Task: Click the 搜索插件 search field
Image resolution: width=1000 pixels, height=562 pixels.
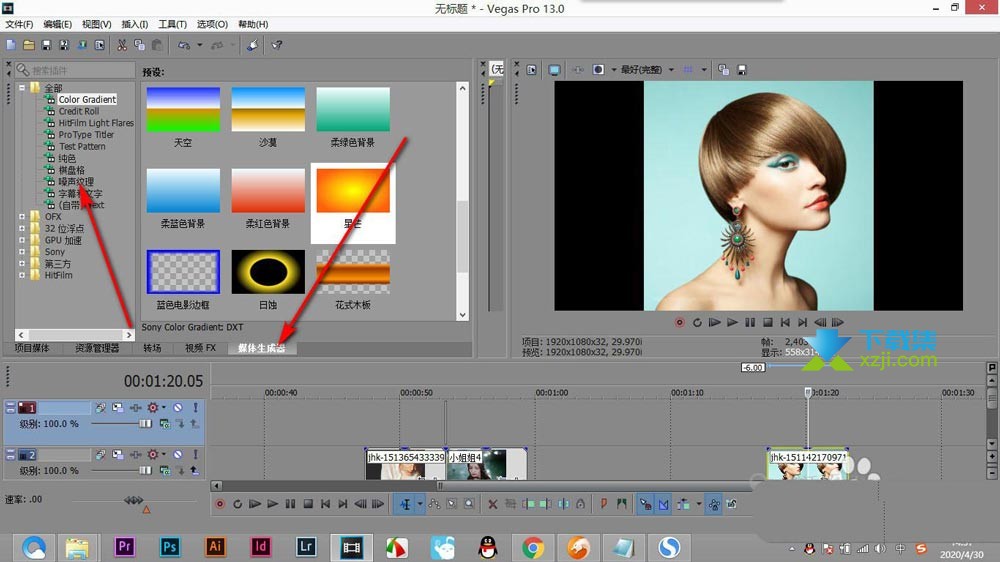Action: 75,70
